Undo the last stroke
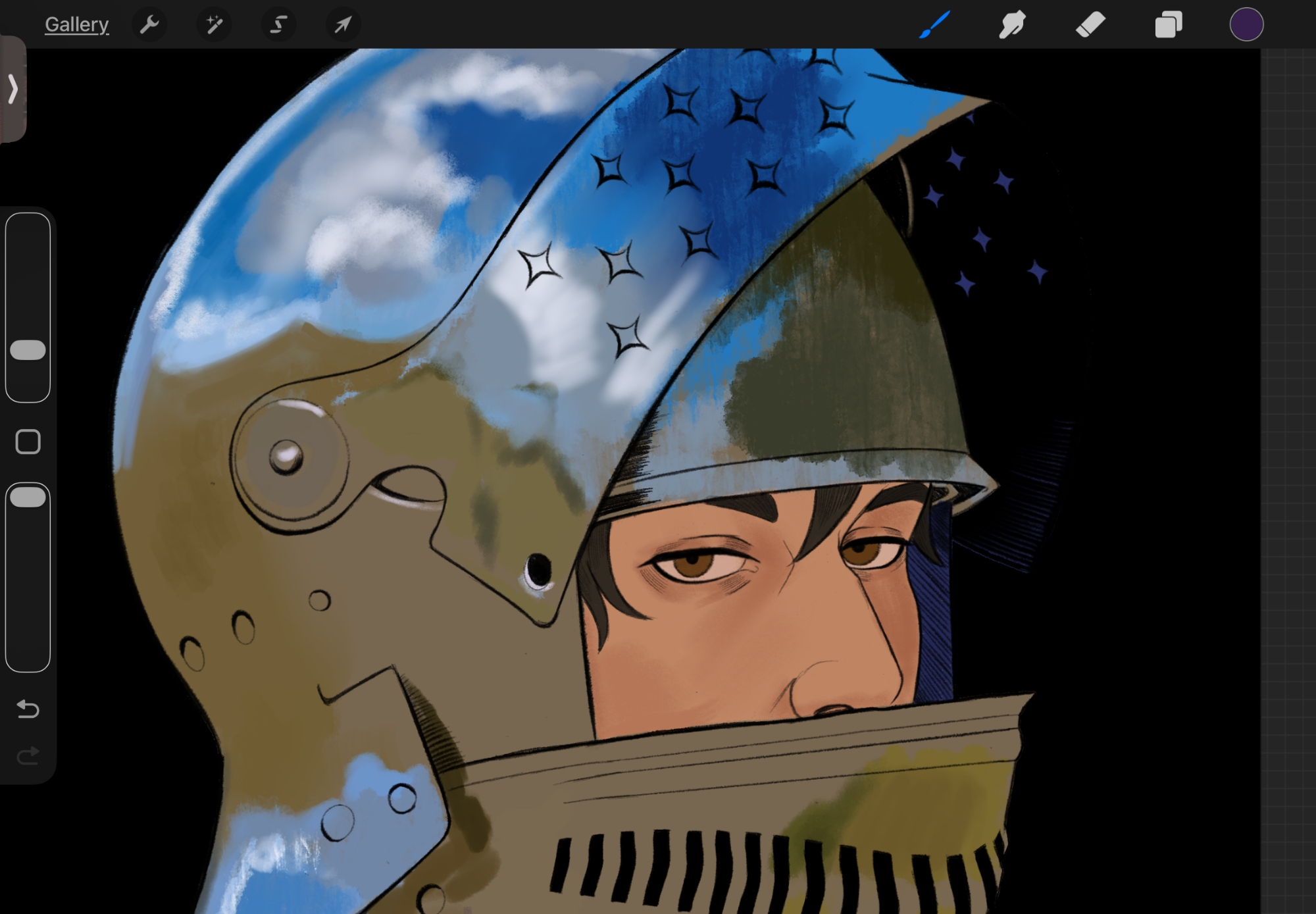The height and width of the screenshot is (914, 1316). (28, 709)
